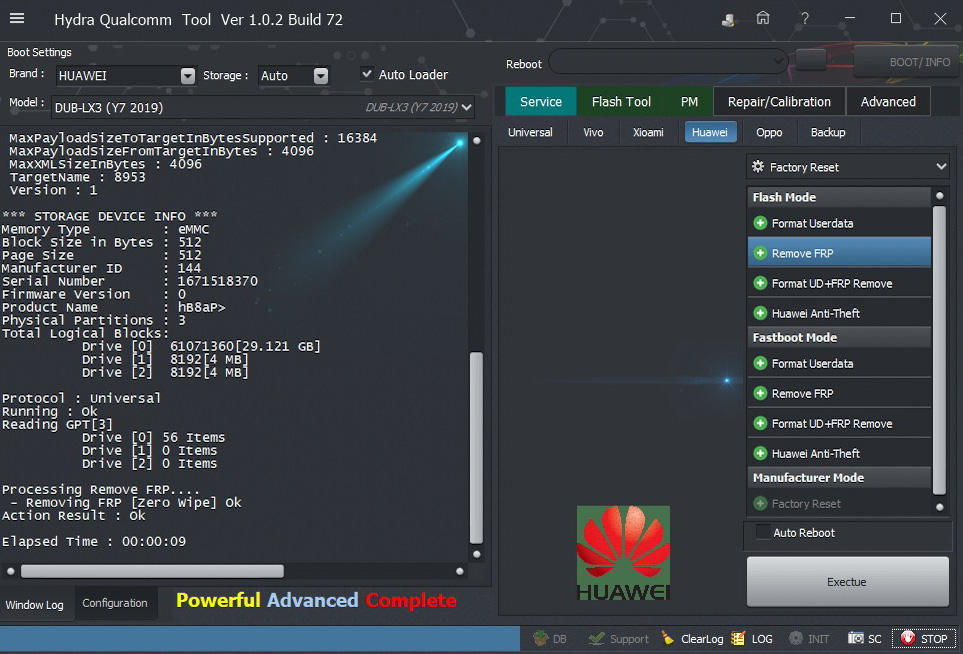The height and width of the screenshot is (654, 963).
Task: Open Support in the status bar
Action: coord(618,639)
